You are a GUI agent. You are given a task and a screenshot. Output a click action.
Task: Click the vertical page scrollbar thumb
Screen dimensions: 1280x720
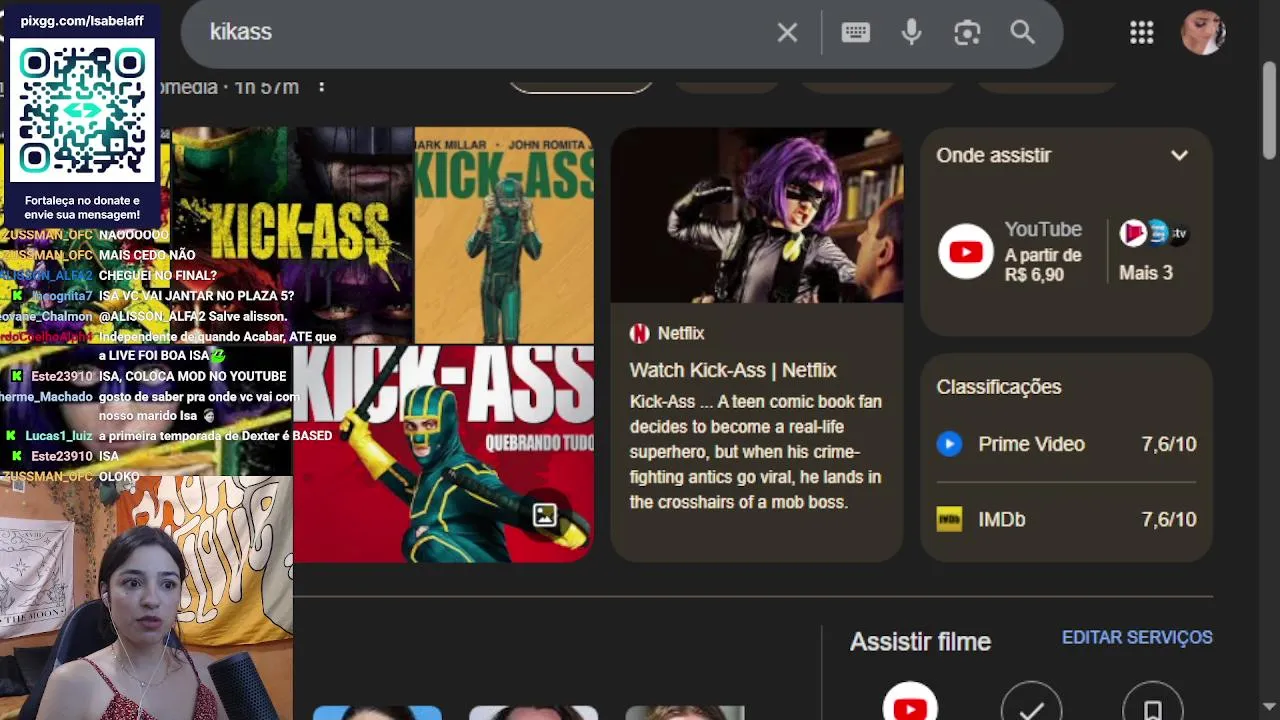point(1270,110)
